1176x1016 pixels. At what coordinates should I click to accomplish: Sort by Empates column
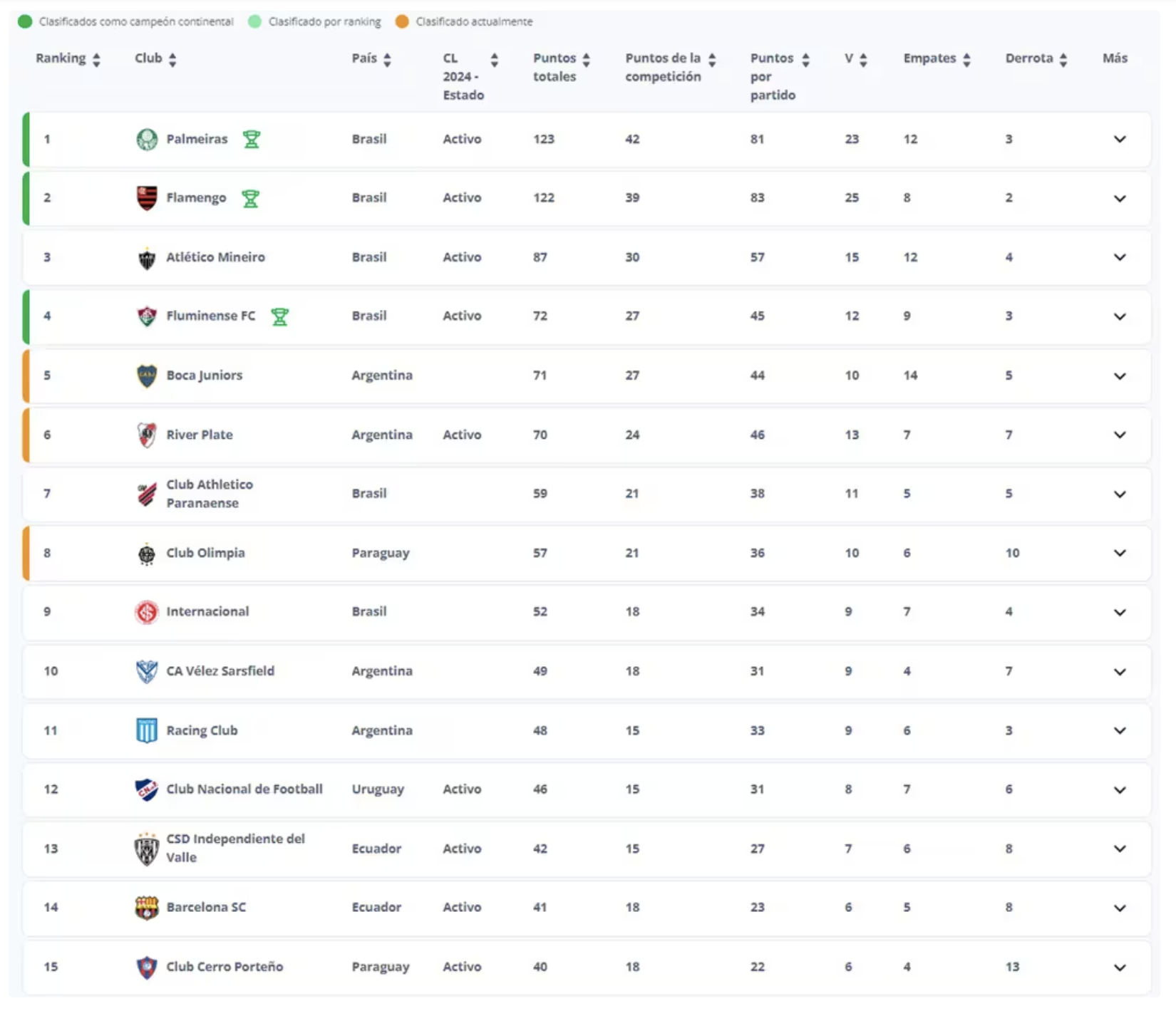click(x=966, y=59)
